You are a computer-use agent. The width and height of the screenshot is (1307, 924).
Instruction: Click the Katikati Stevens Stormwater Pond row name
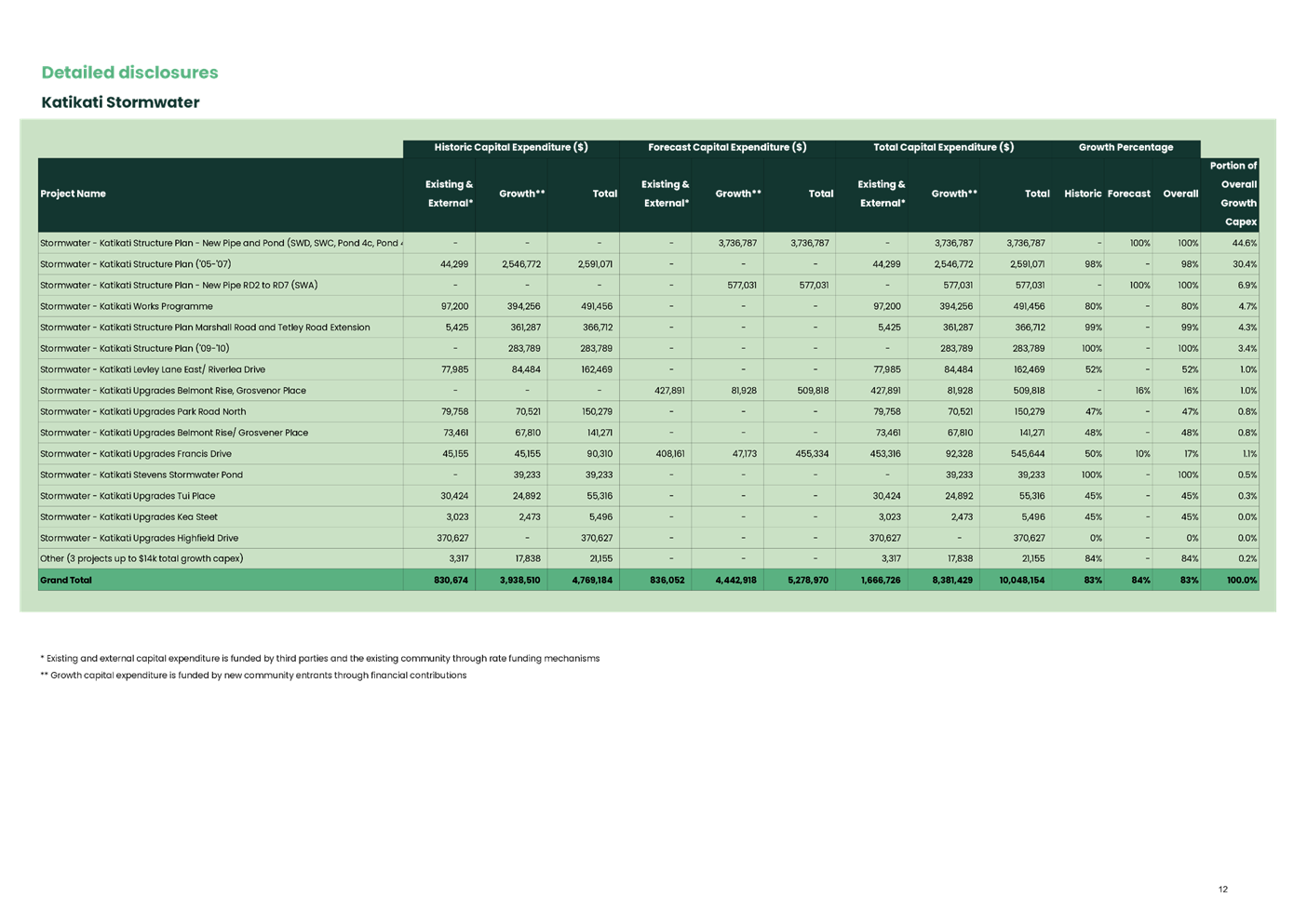[x=141, y=475]
